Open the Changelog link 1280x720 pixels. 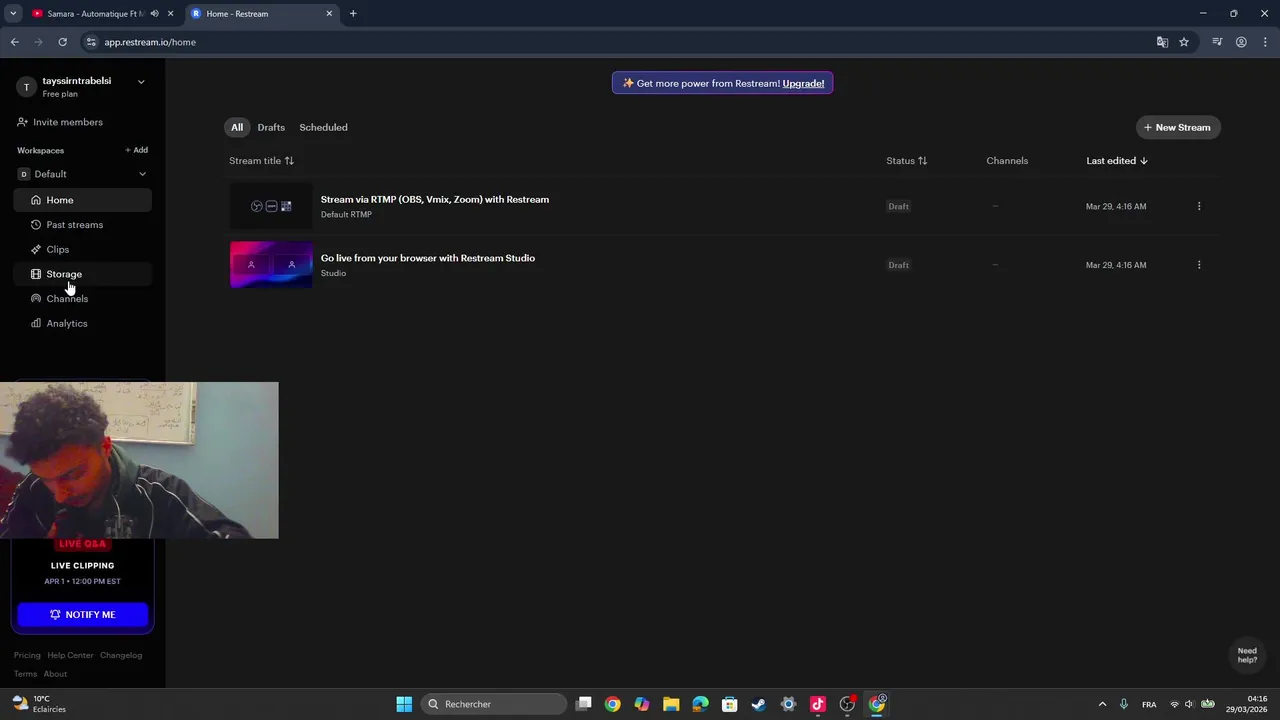121,655
